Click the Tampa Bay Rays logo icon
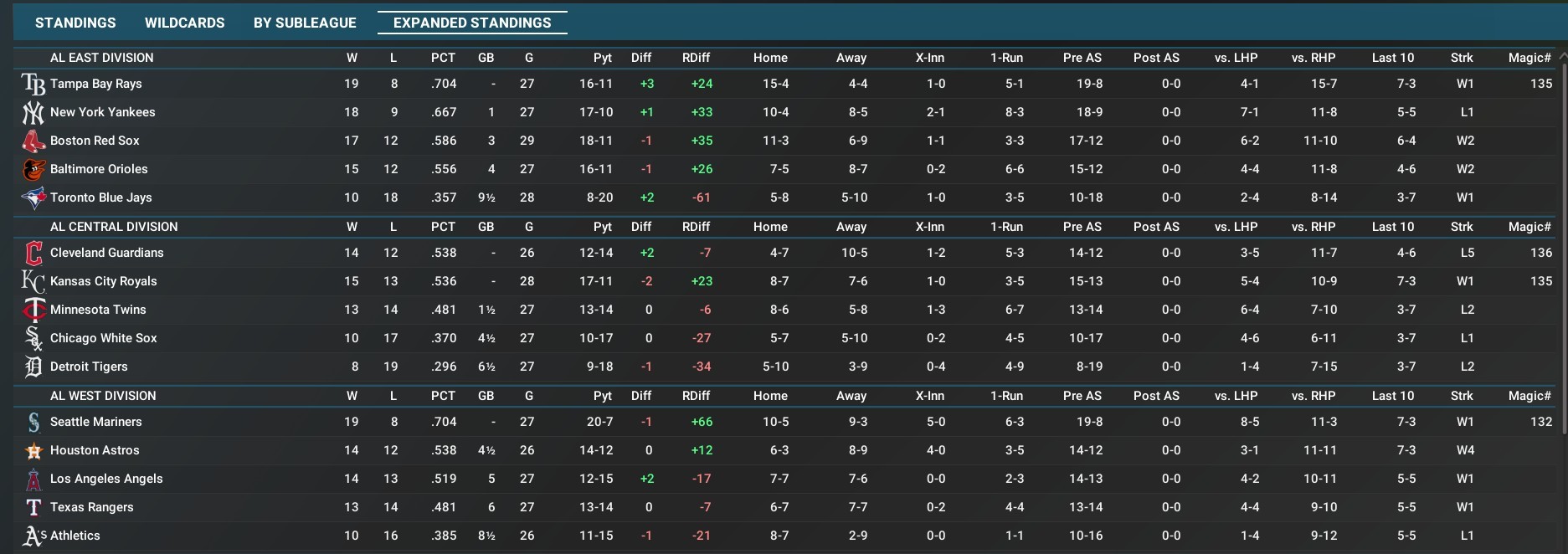 [33, 84]
